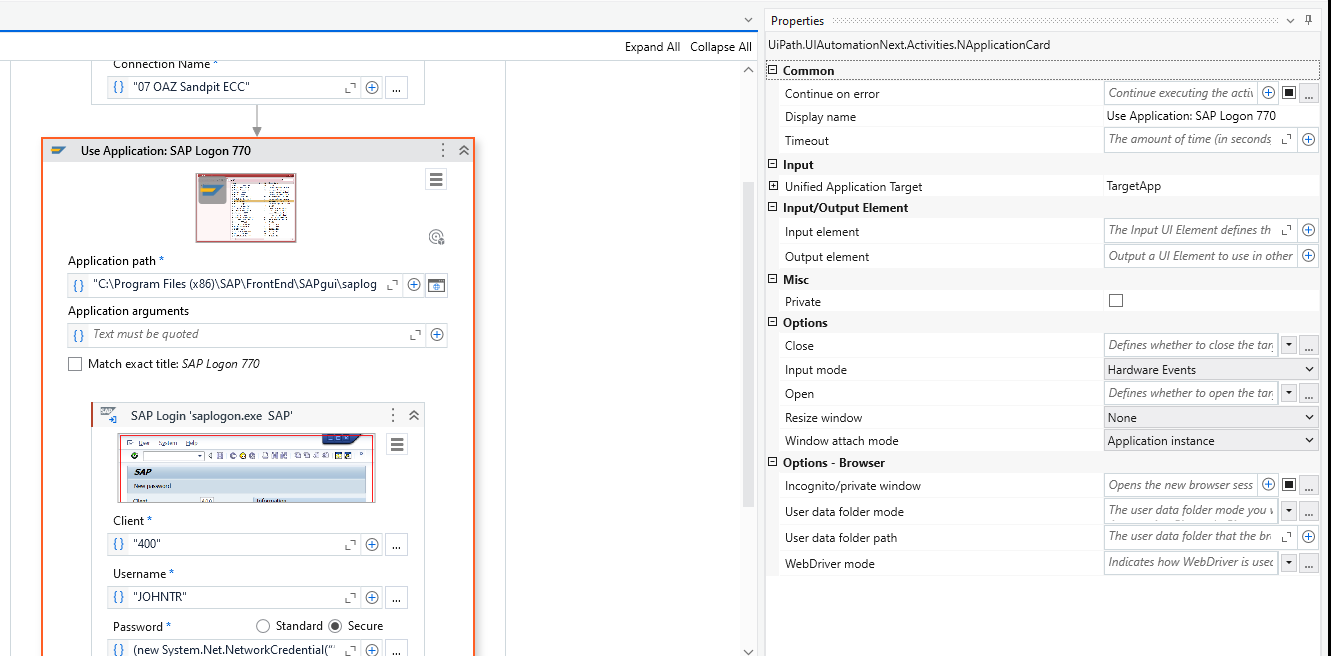Toggle Match exact title checkbox
Viewport: 1331px width, 656px height.
[x=75, y=364]
